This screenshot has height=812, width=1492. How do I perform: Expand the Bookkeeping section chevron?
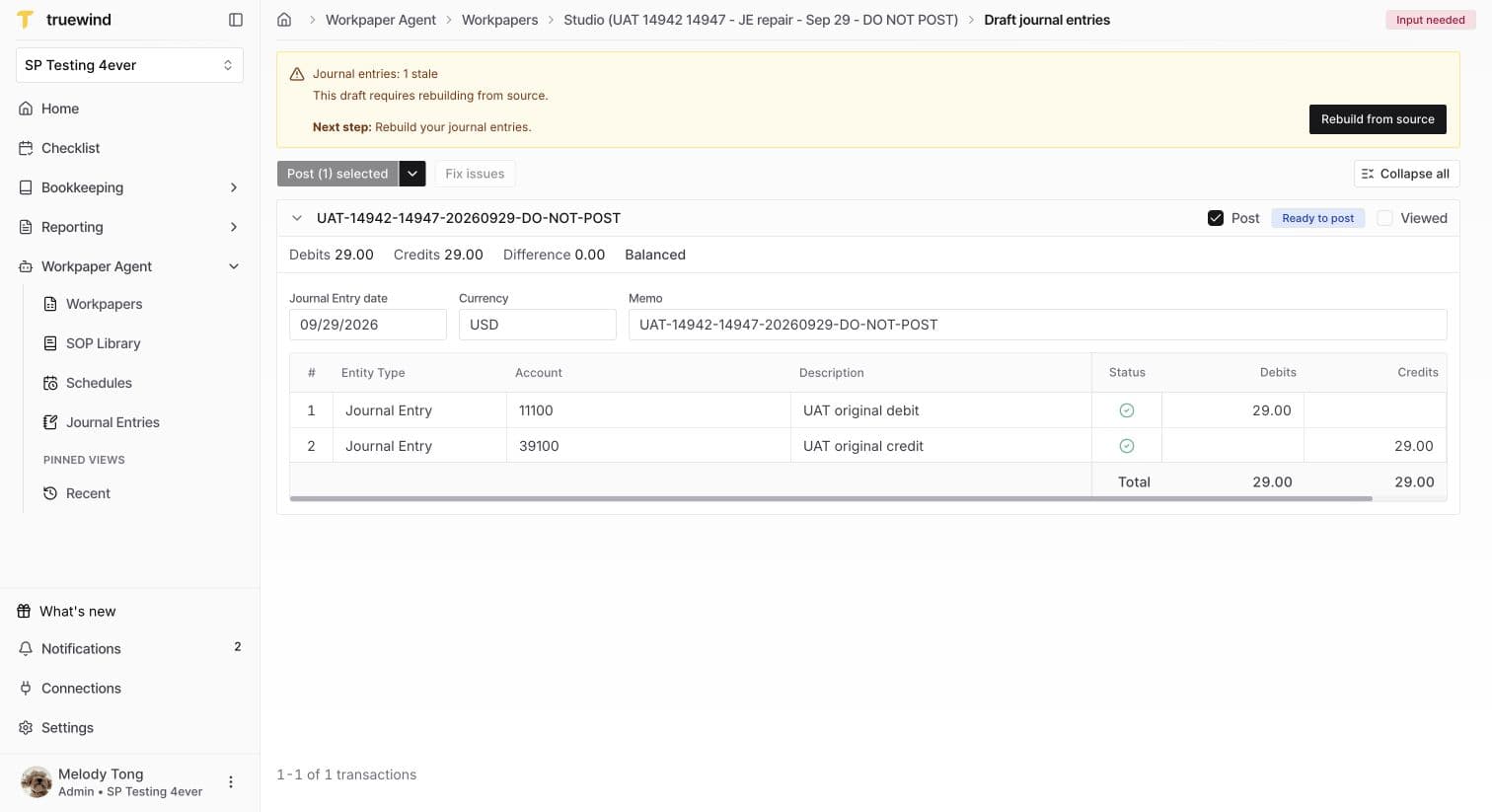coord(234,187)
